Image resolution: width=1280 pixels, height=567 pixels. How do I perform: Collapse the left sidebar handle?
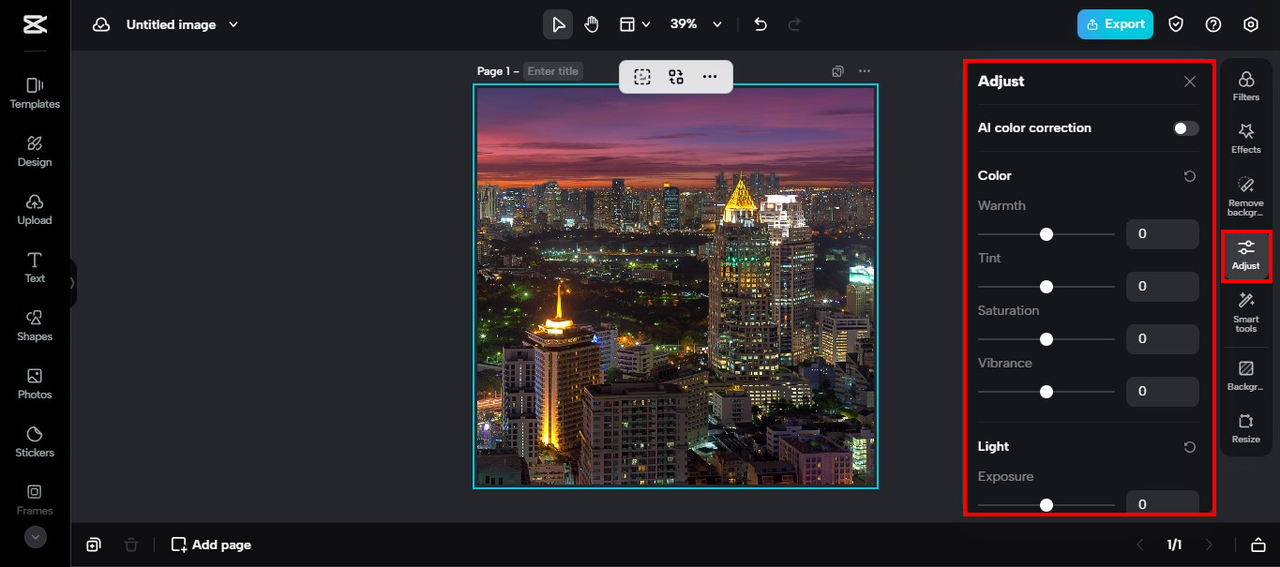72,283
